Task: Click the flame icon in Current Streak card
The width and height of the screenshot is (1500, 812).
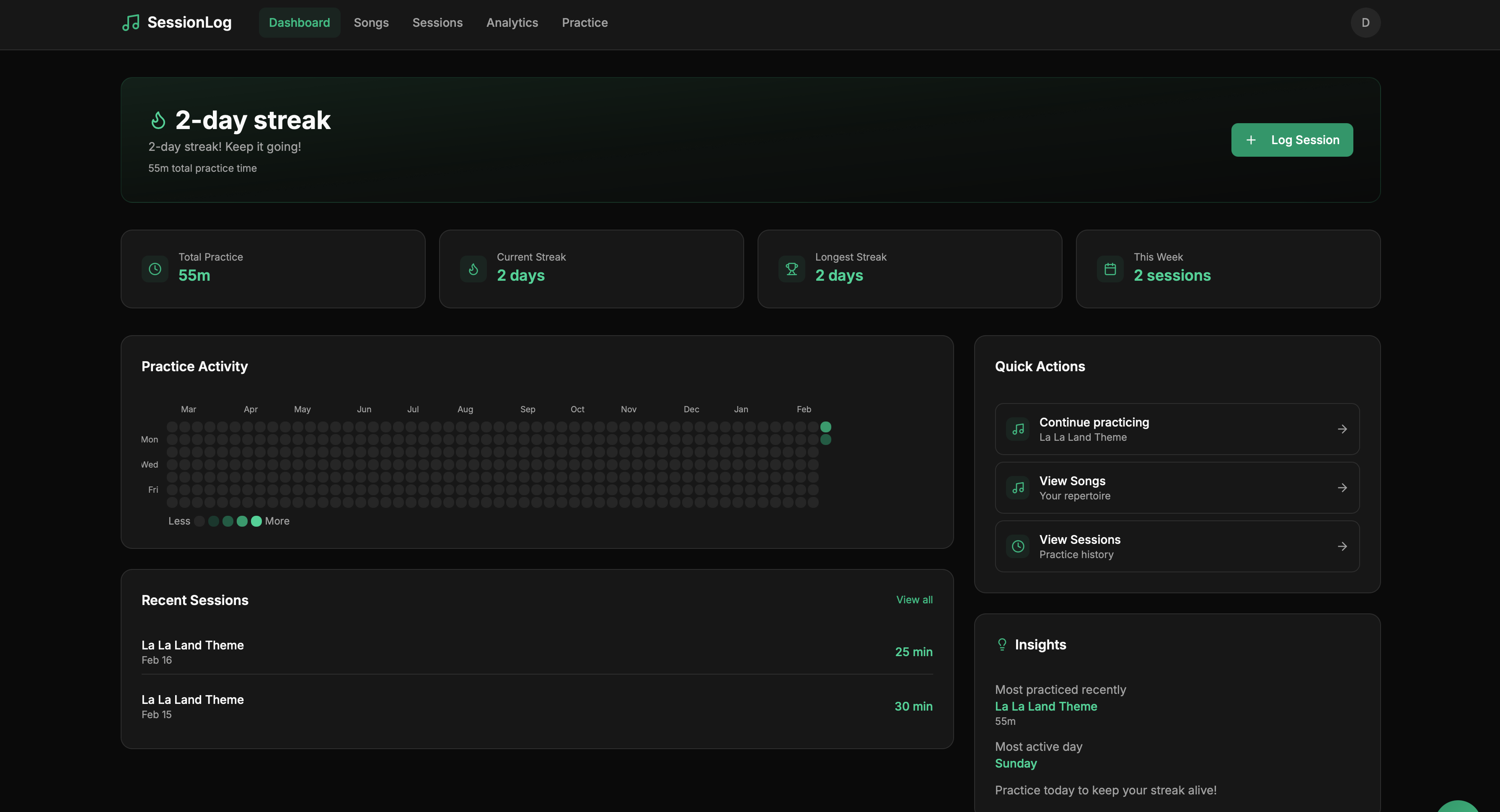Action: [473, 269]
